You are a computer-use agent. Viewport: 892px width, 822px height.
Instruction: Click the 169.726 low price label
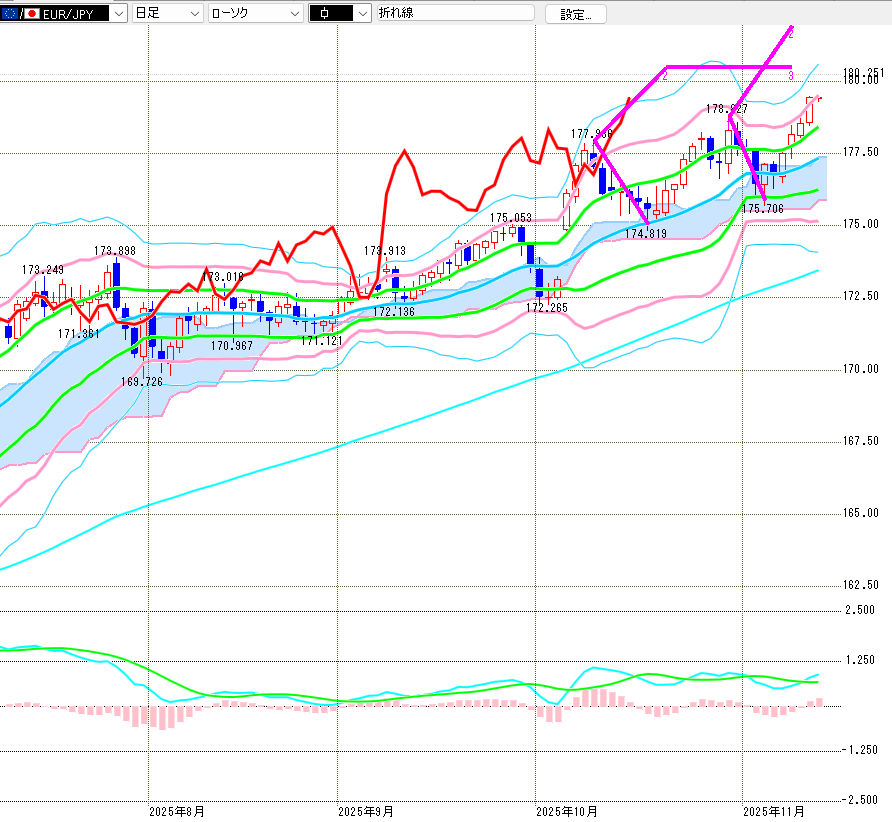(142, 382)
